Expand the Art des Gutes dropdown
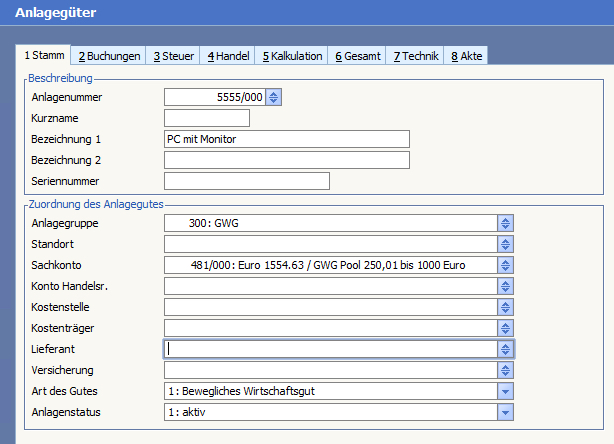614x444 pixels. click(x=506, y=391)
